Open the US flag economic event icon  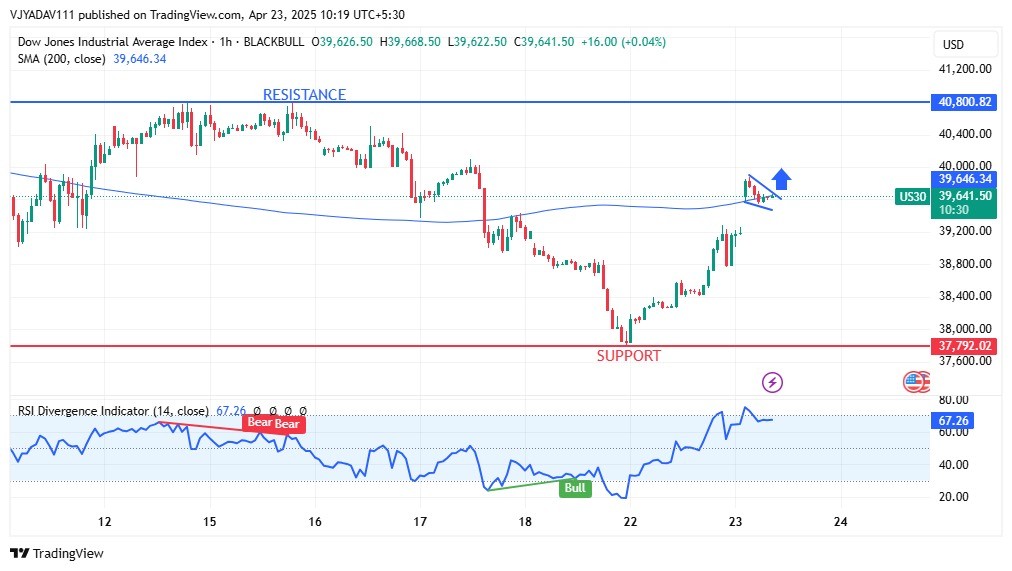pos(914,381)
